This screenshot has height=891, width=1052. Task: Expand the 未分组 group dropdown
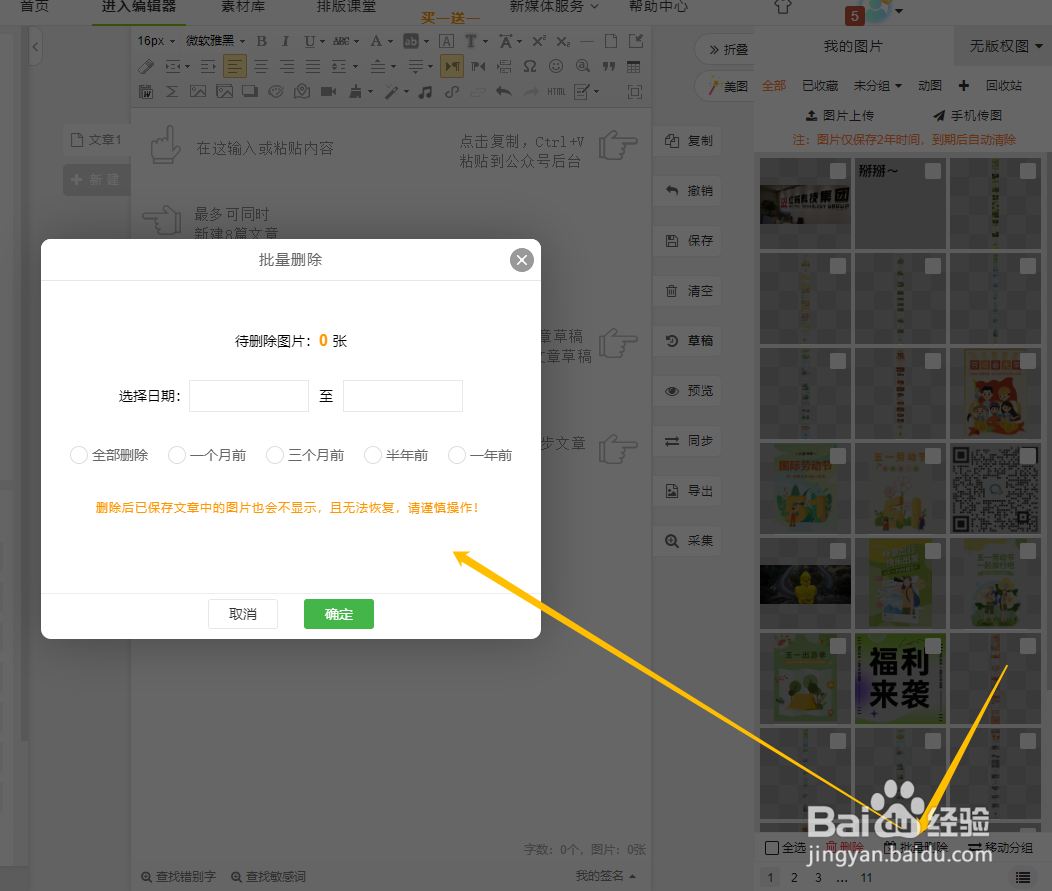click(x=876, y=85)
